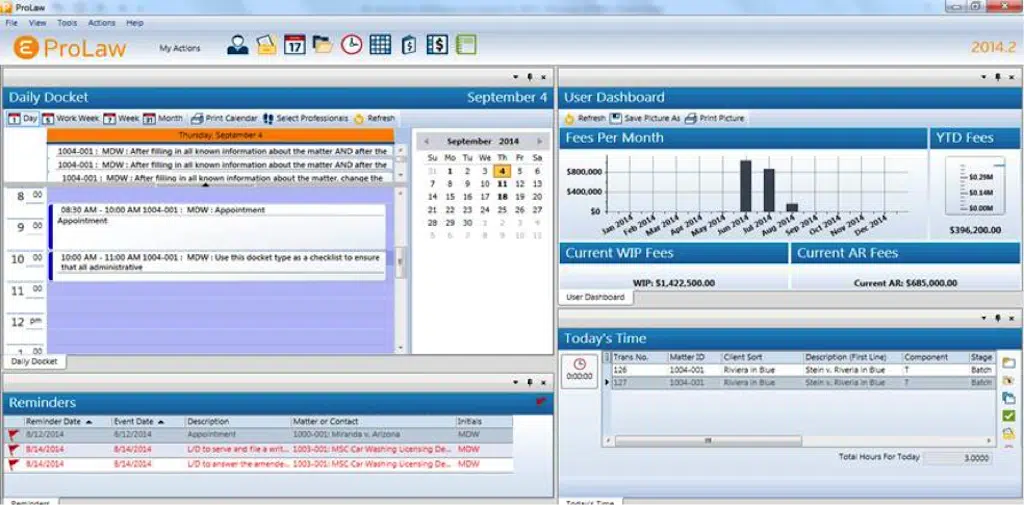
Task: Click the envelope Messages toolbar icon
Action: click(266, 45)
